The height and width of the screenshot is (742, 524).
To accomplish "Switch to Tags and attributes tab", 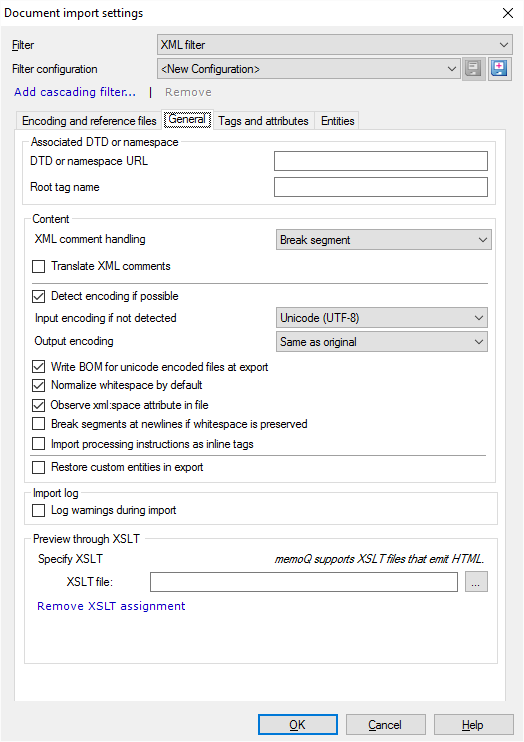I will 263,121.
